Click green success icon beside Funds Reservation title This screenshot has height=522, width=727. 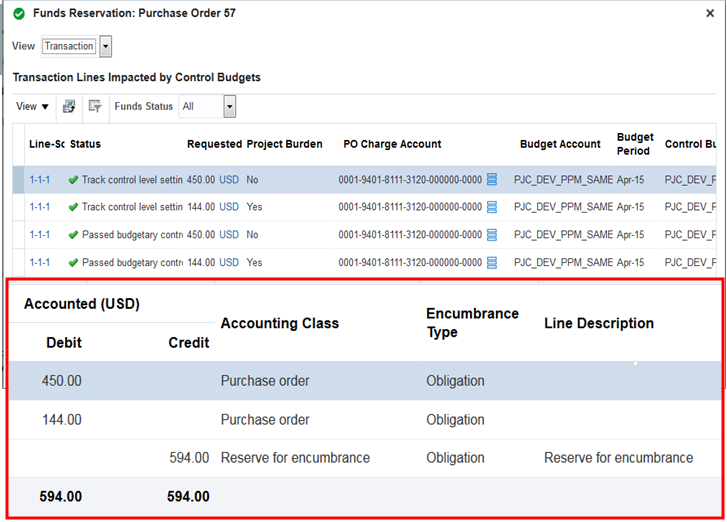[x=19, y=14]
